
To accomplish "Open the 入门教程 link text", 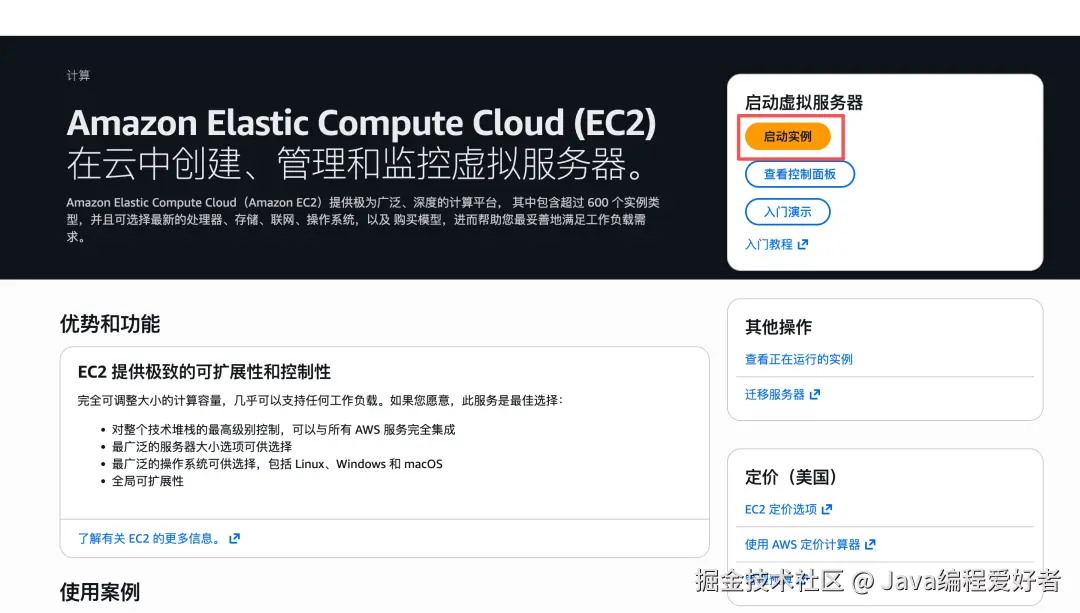I will click(x=768, y=244).
